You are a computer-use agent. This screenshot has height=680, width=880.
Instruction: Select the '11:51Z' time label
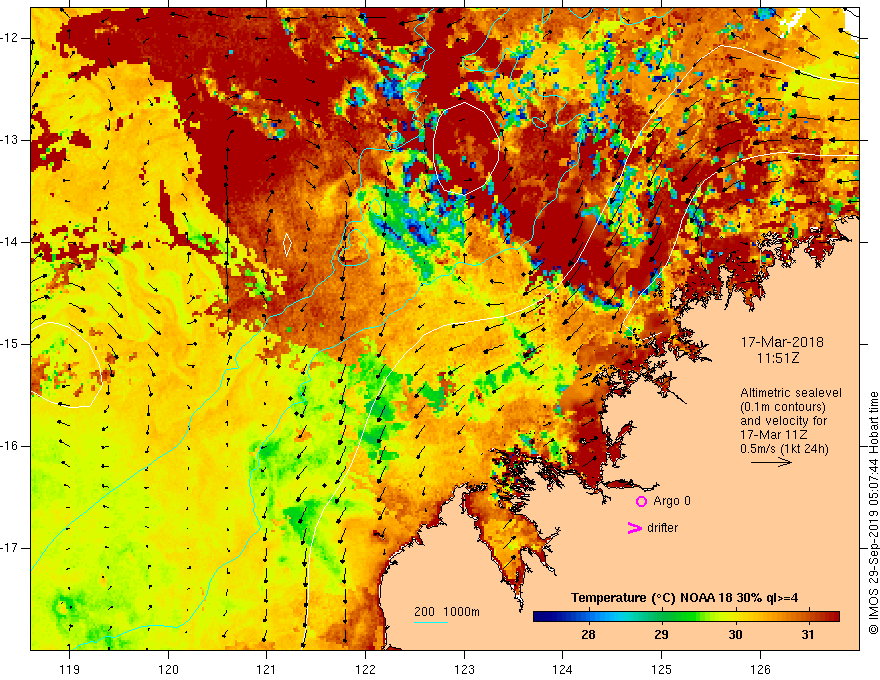click(778, 358)
